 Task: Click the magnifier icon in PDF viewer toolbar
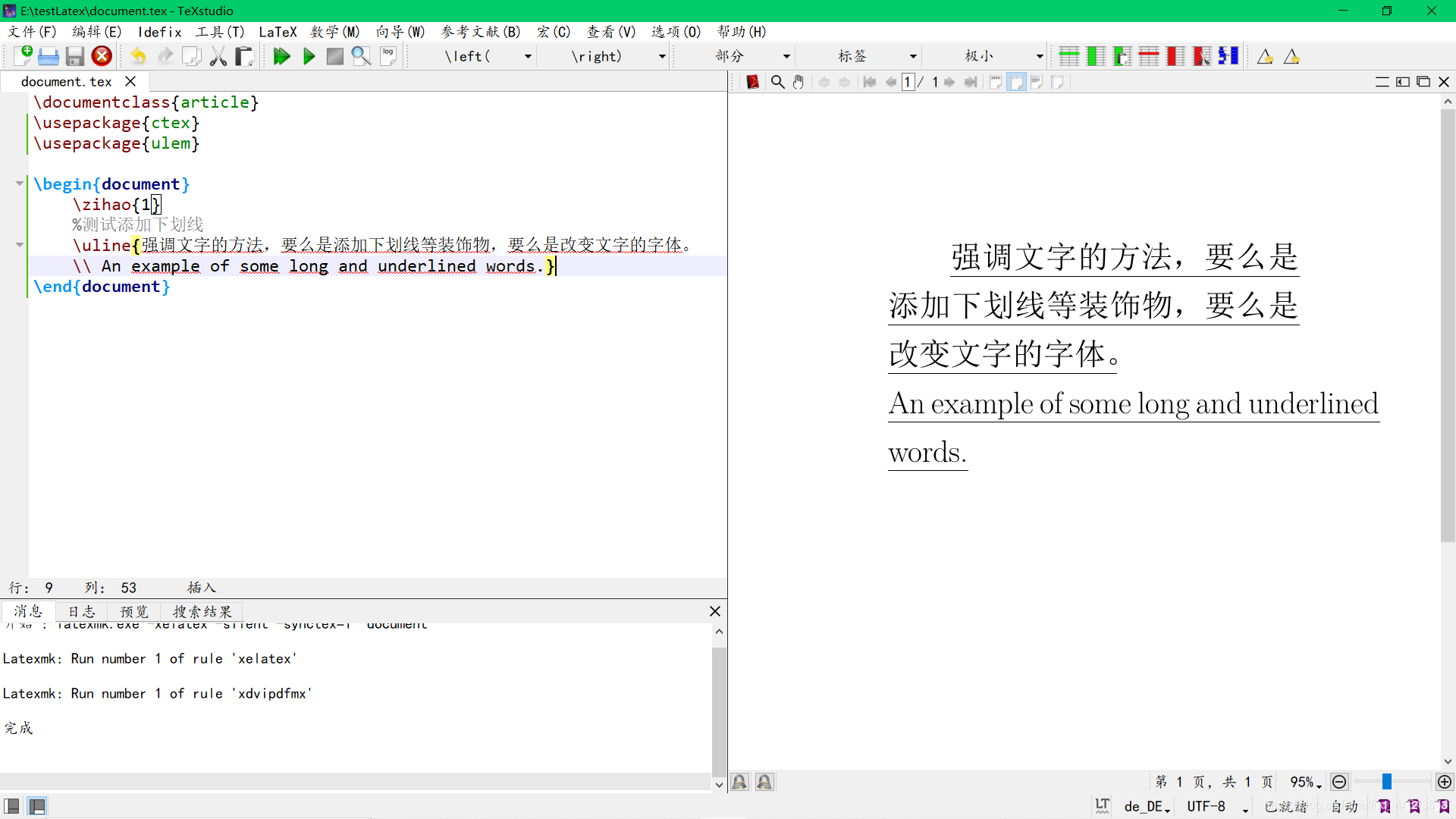pyautogui.click(x=777, y=82)
